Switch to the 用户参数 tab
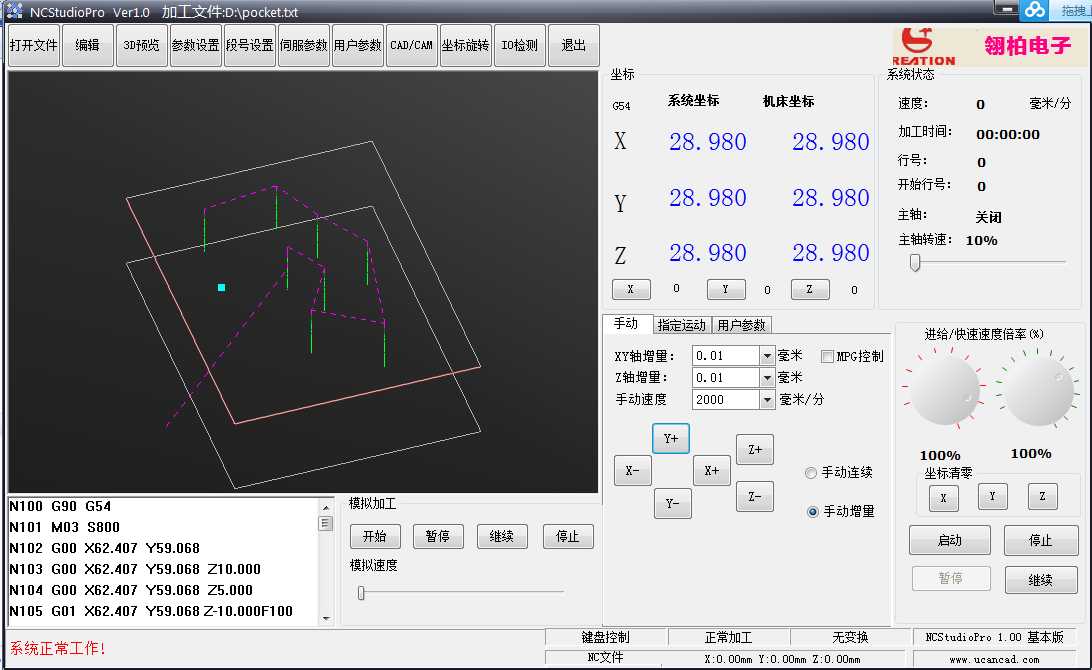 (x=742, y=325)
